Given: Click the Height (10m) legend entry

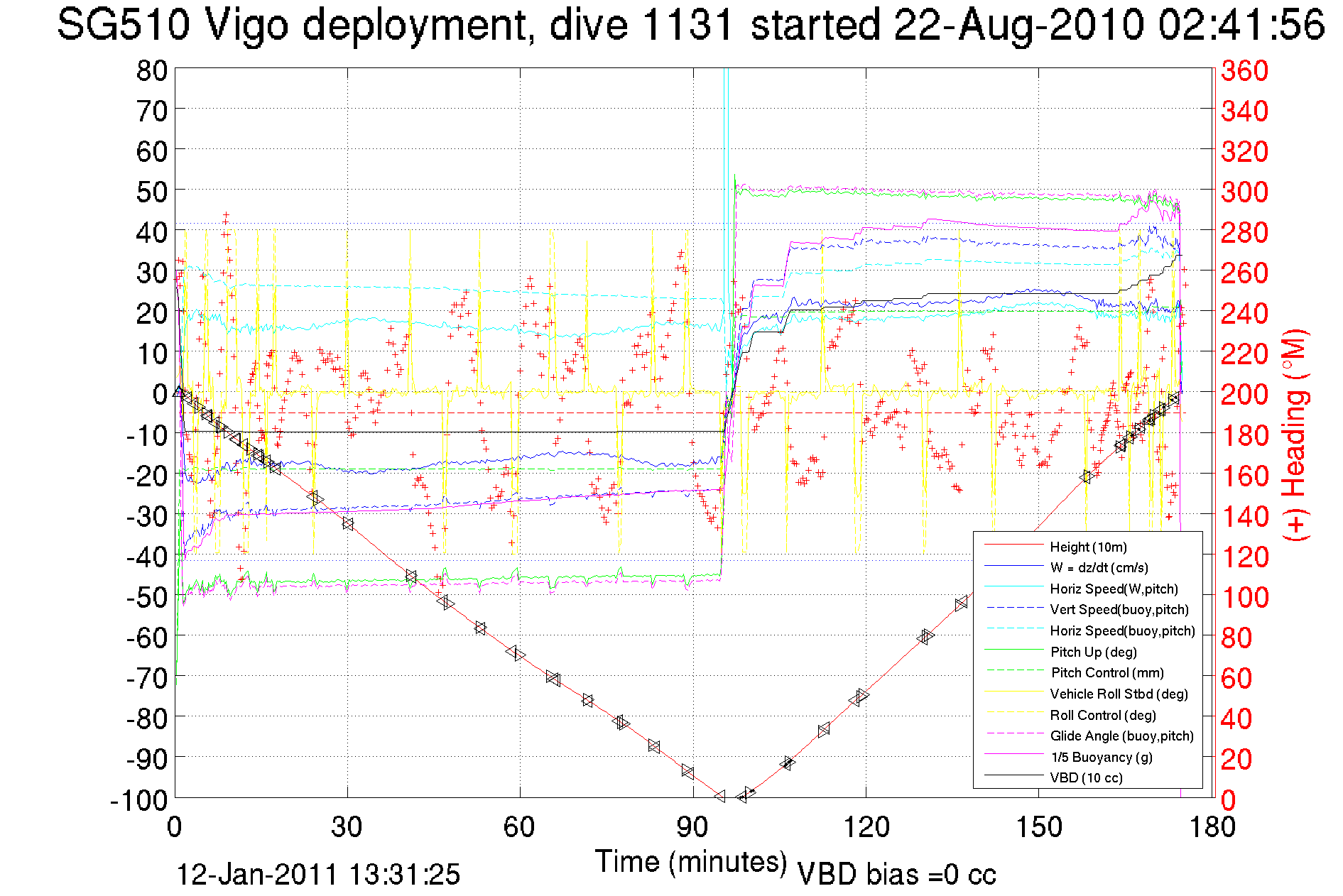Looking at the screenshot, I should point(1087,547).
